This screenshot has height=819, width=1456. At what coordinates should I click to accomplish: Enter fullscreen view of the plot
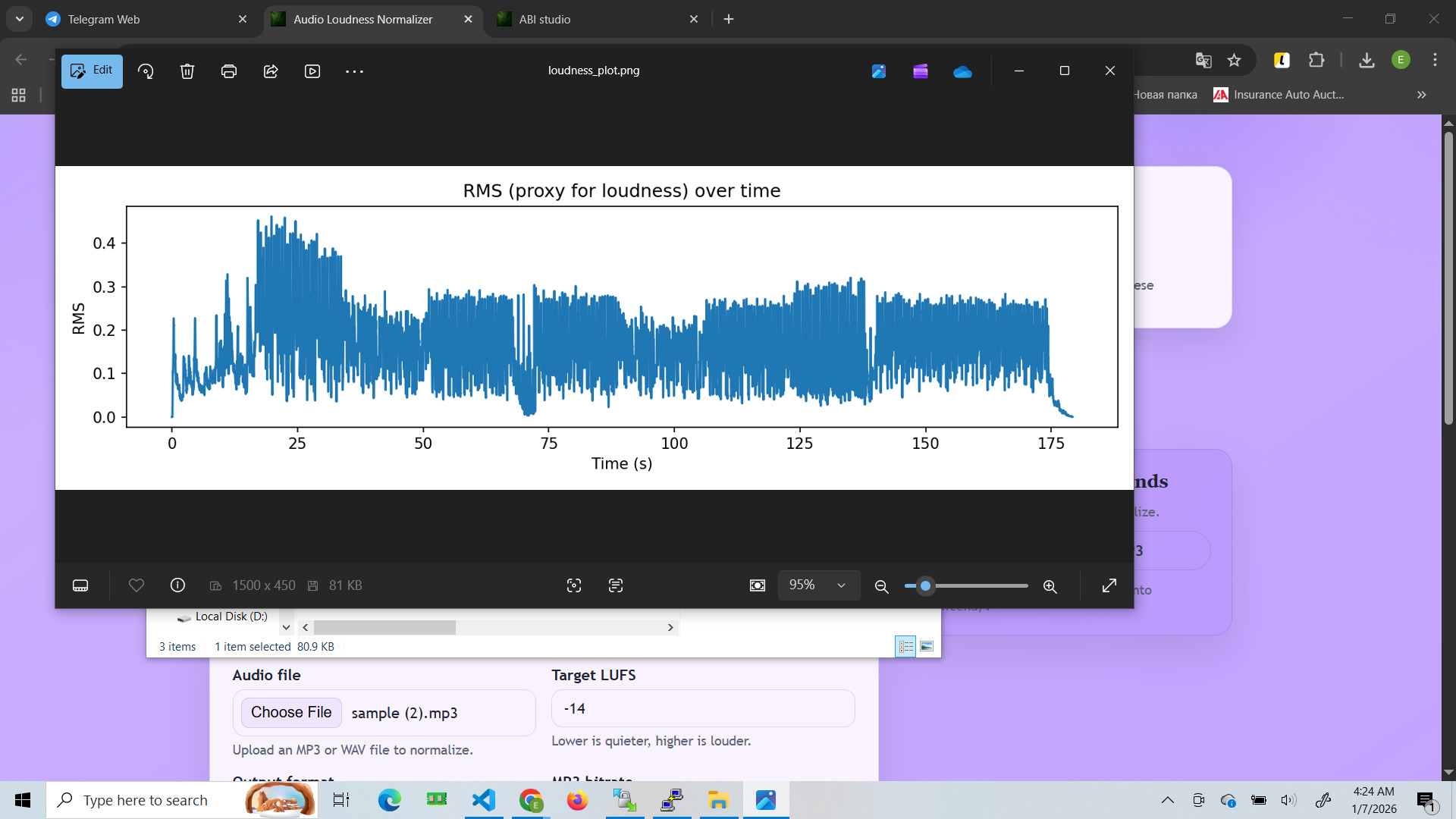pos(1109,585)
